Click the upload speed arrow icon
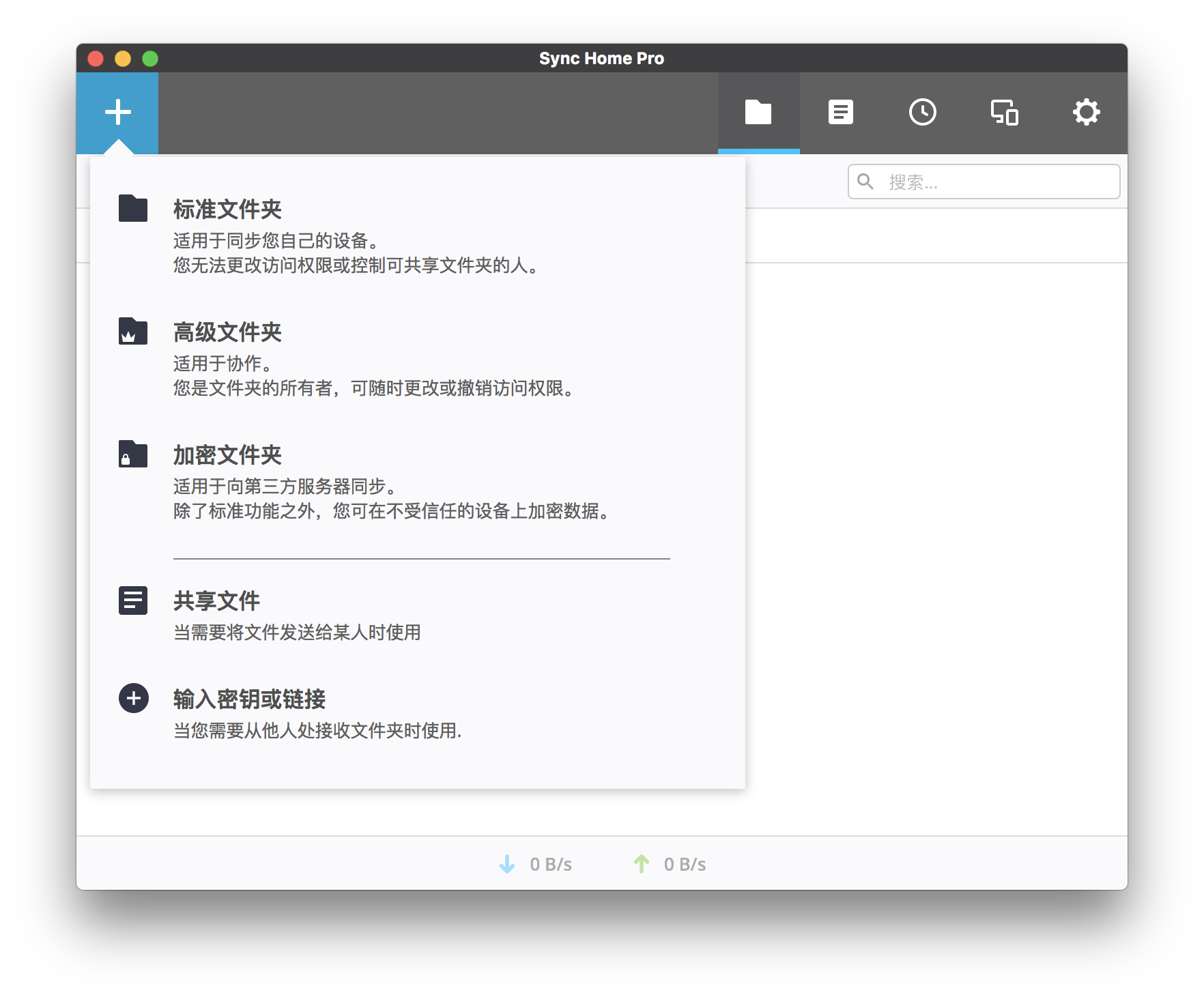This screenshot has width=1204, height=999. (642, 864)
